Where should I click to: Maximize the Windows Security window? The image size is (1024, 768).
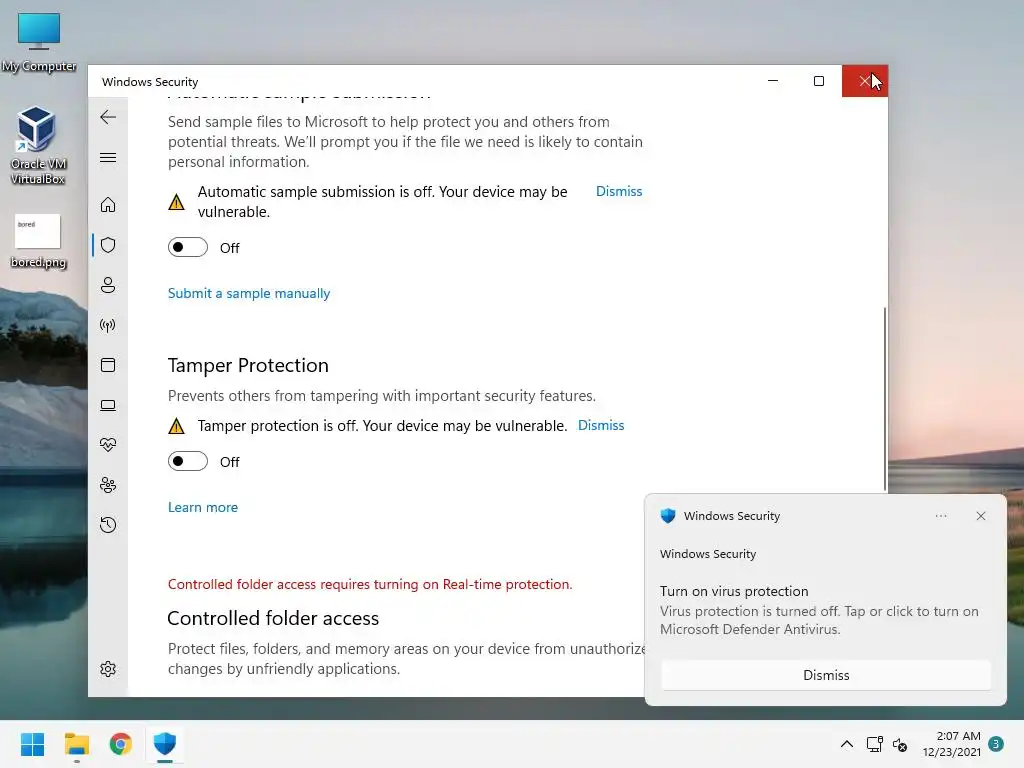[x=819, y=81]
